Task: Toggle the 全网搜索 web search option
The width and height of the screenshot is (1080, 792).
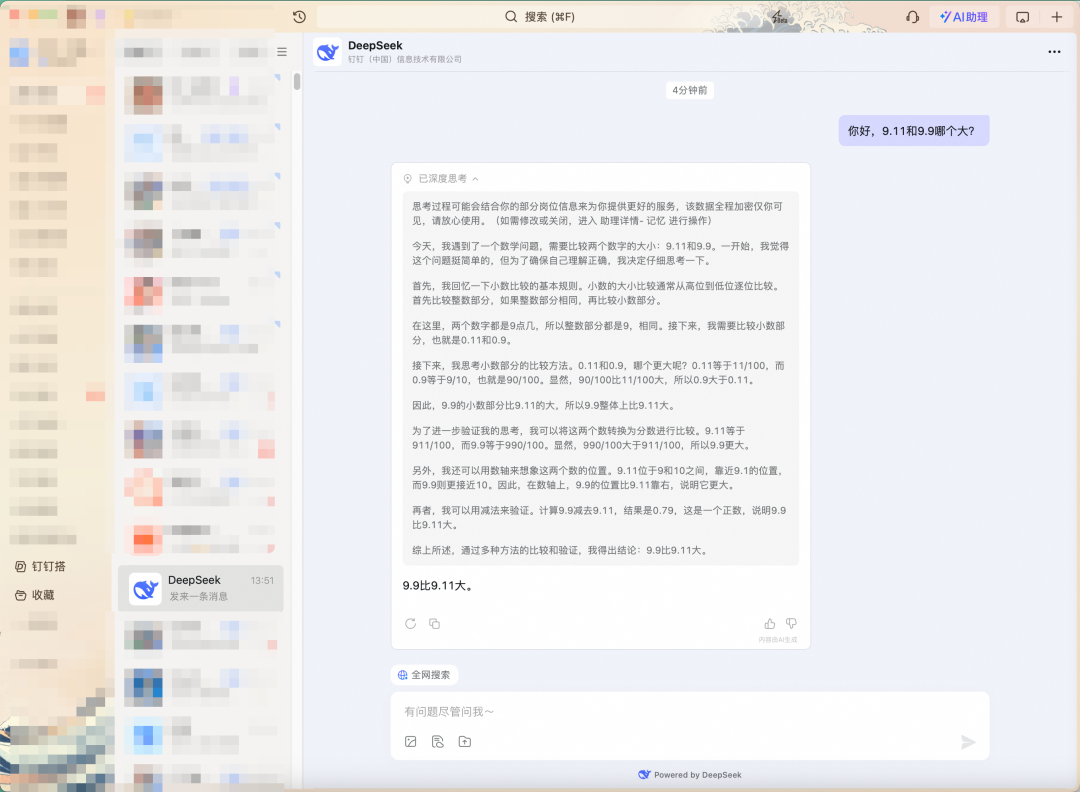Action: [424, 675]
